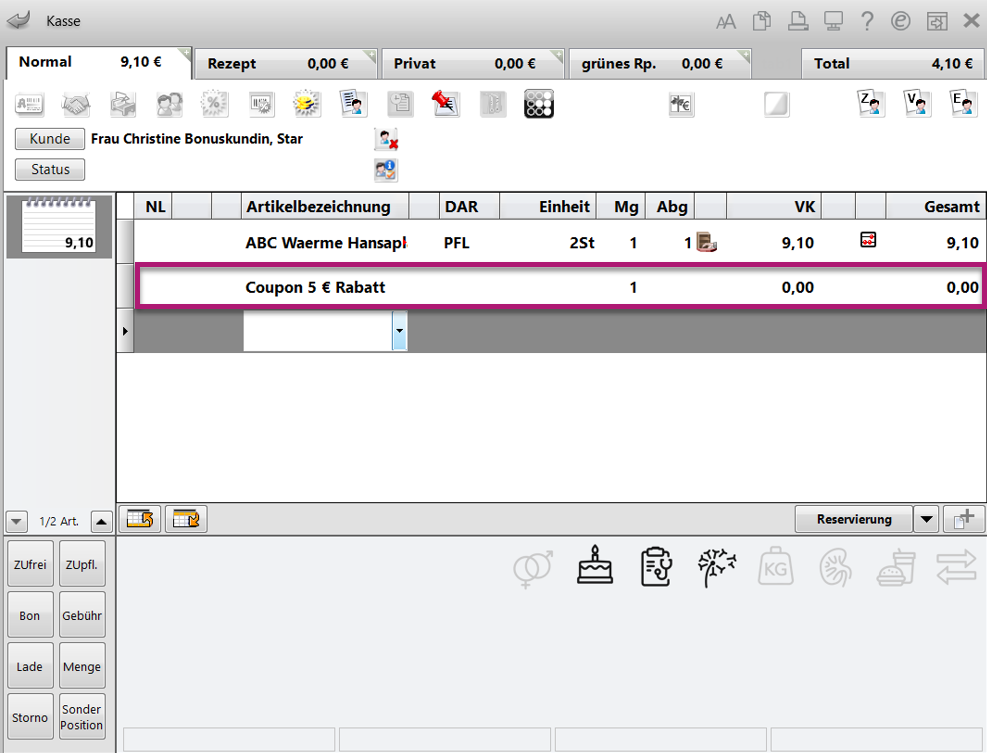This screenshot has height=753, width=987.
Task: Click the printer icon in title bar
Action: coord(797,21)
